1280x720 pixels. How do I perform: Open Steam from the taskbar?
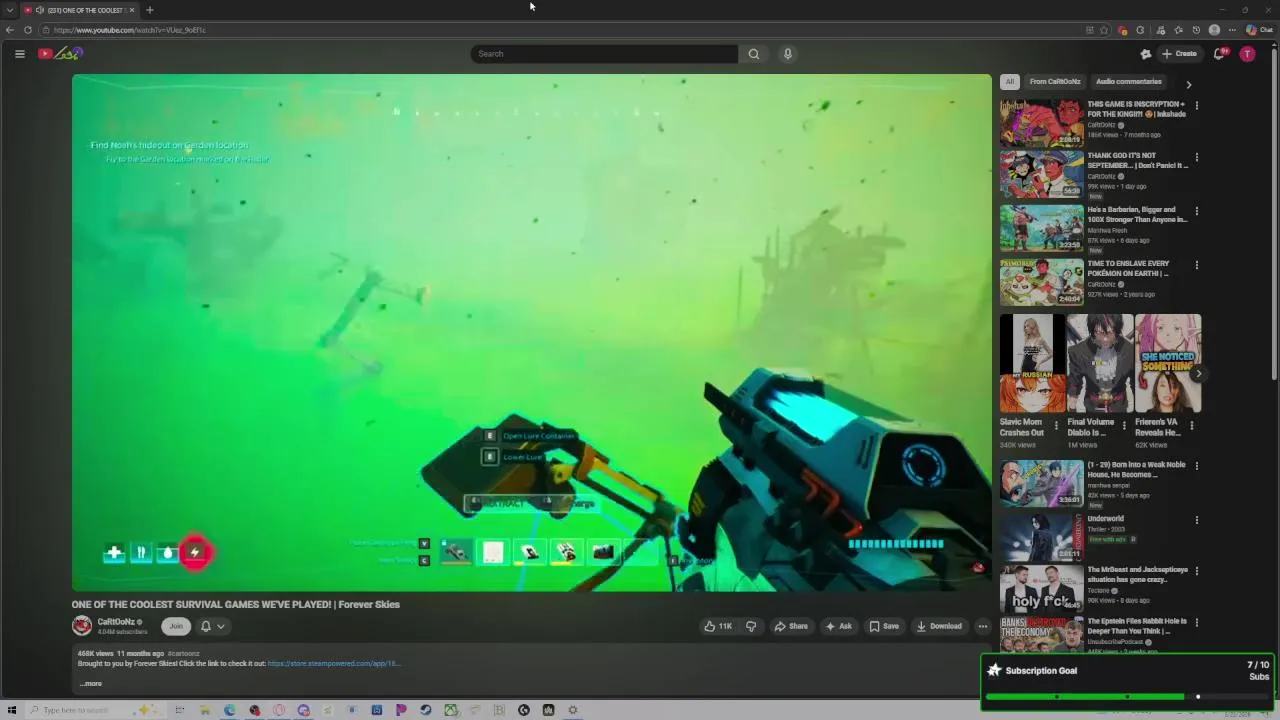pos(426,710)
